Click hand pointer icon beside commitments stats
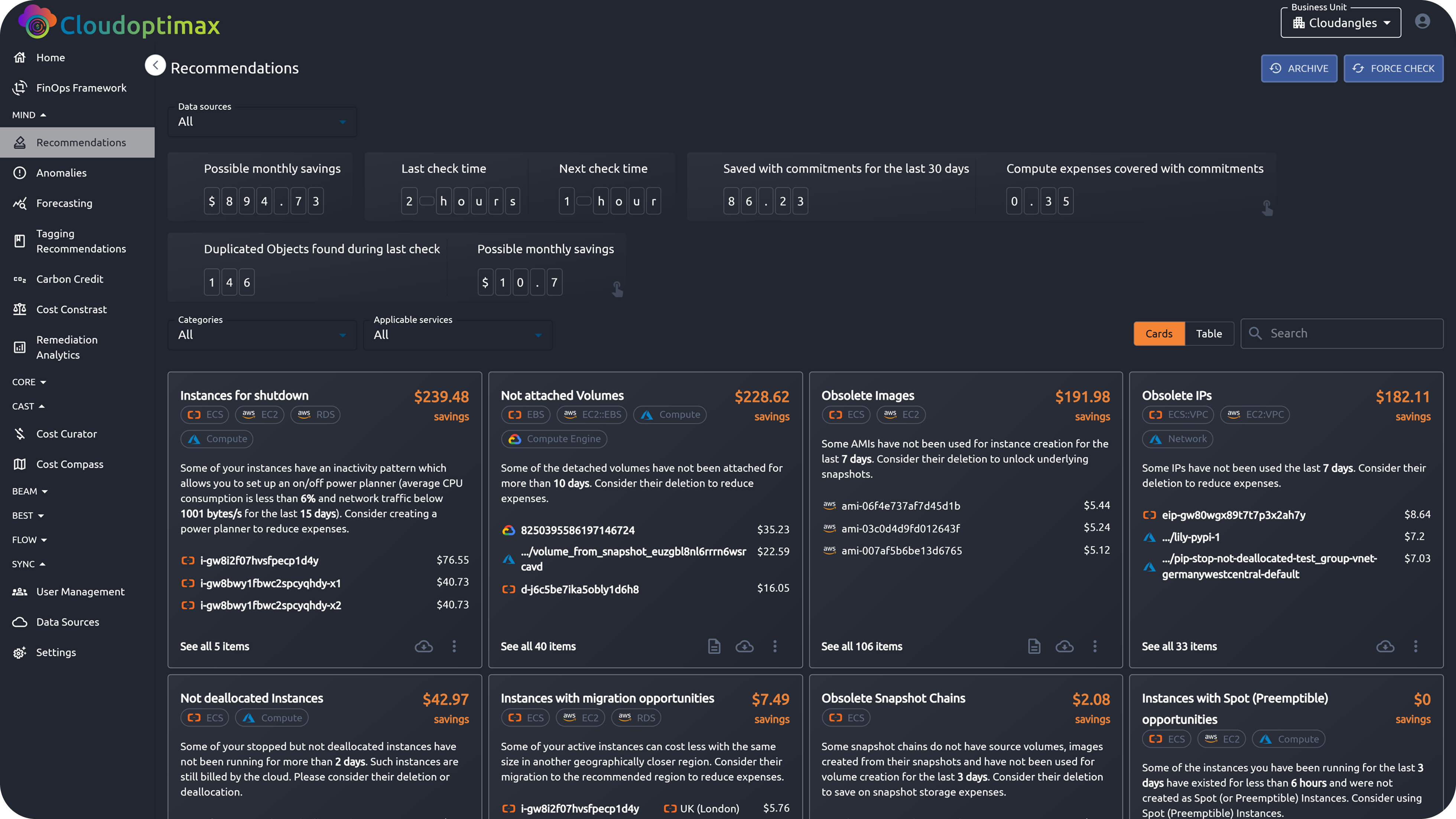The height and width of the screenshot is (819, 1456). coord(1267,208)
